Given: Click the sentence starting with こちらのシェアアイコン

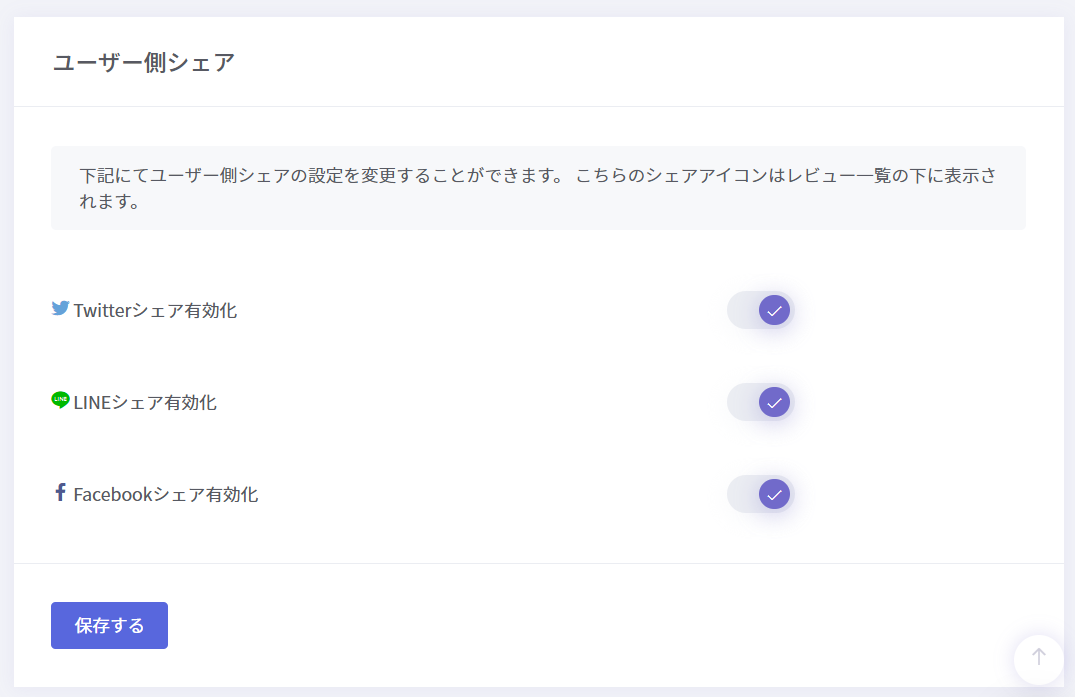Looking at the screenshot, I should point(785,175).
